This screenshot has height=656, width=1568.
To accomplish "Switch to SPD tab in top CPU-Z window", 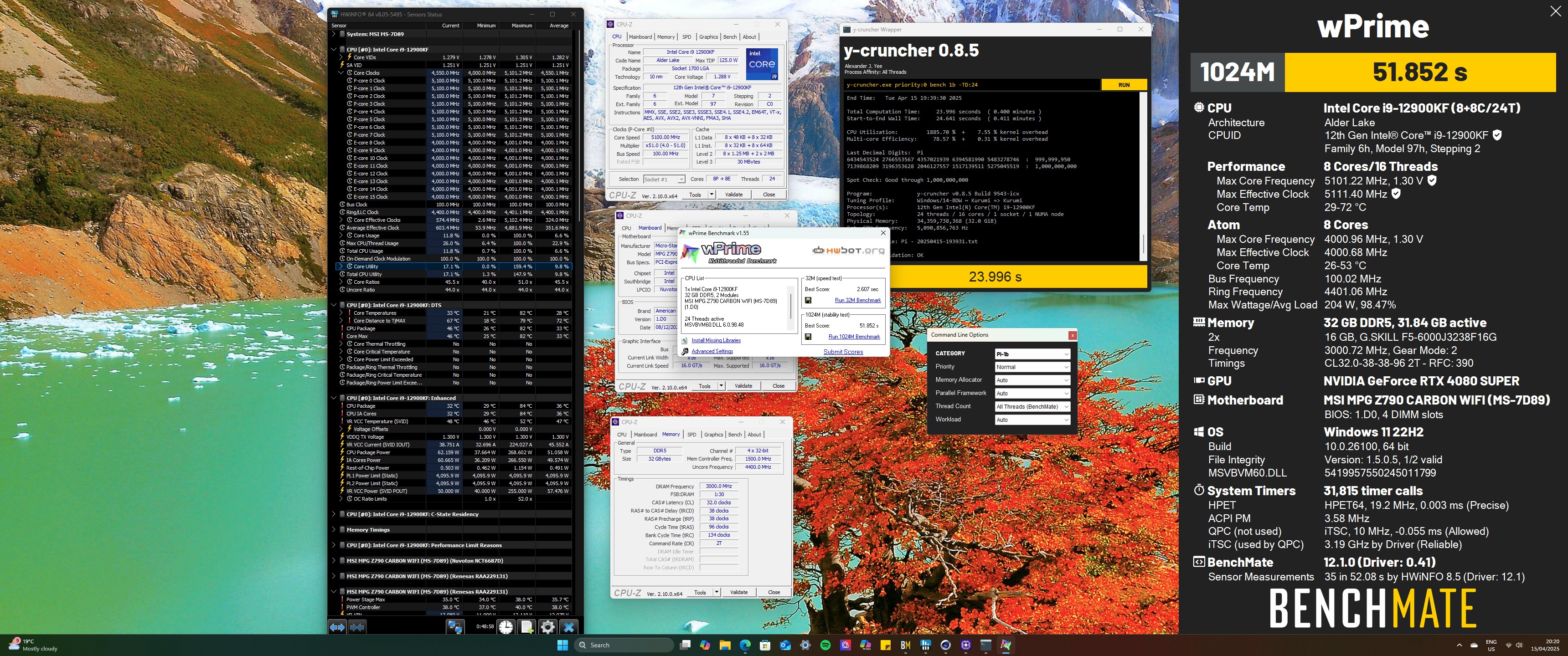I will pos(686,37).
